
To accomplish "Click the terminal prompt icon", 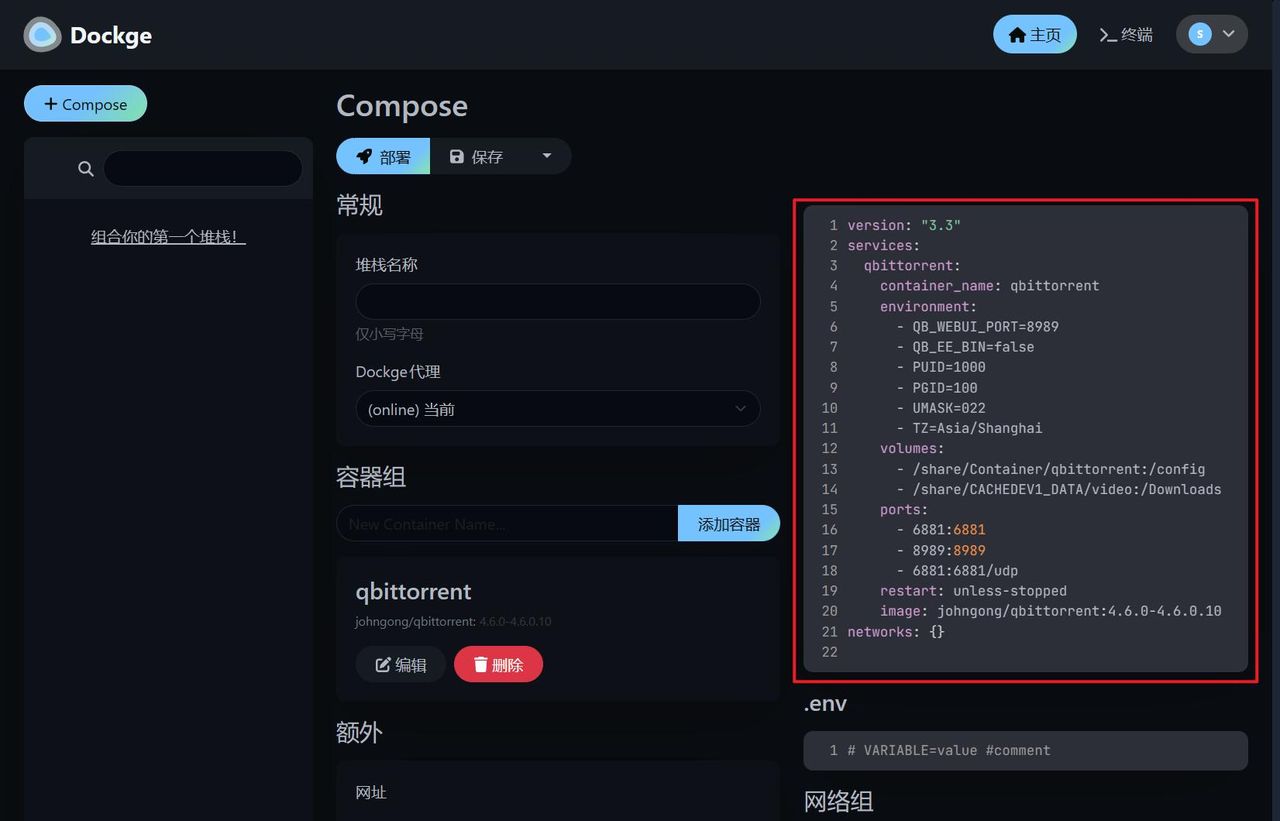I will pyautogui.click(x=1108, y=35).
